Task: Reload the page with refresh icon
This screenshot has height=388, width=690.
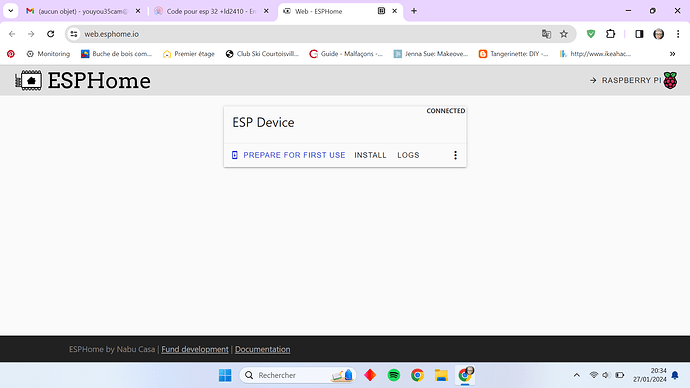Action: [51, 34]
